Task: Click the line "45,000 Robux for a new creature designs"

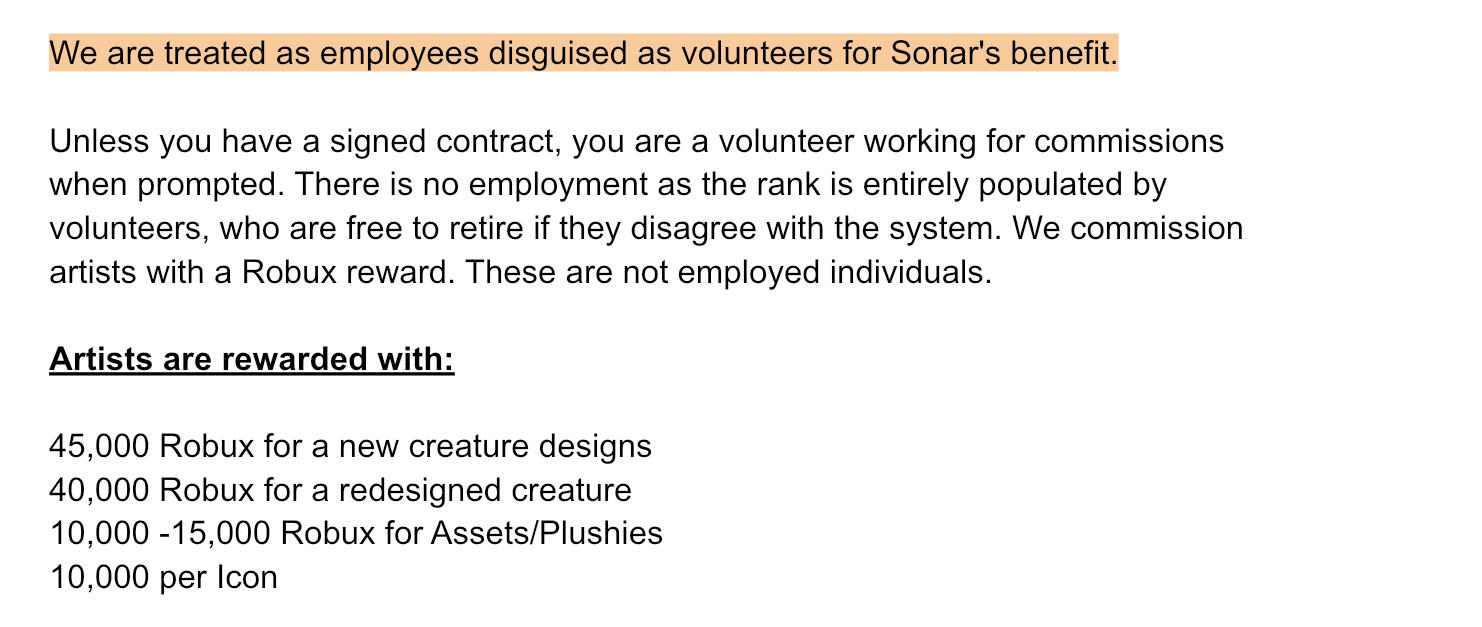Action: pyautogui.click(x=350, y=446)
